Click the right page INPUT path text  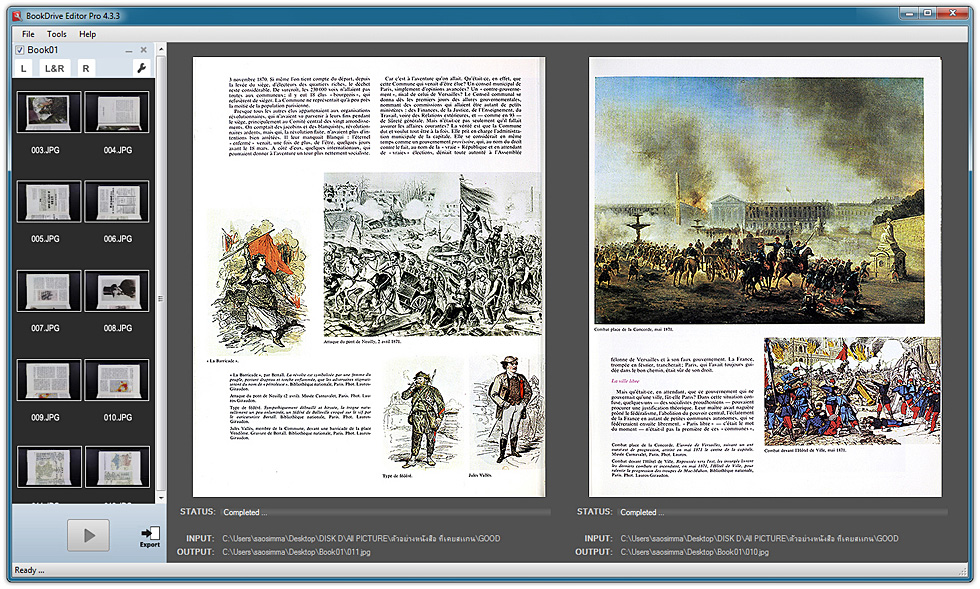759,538
